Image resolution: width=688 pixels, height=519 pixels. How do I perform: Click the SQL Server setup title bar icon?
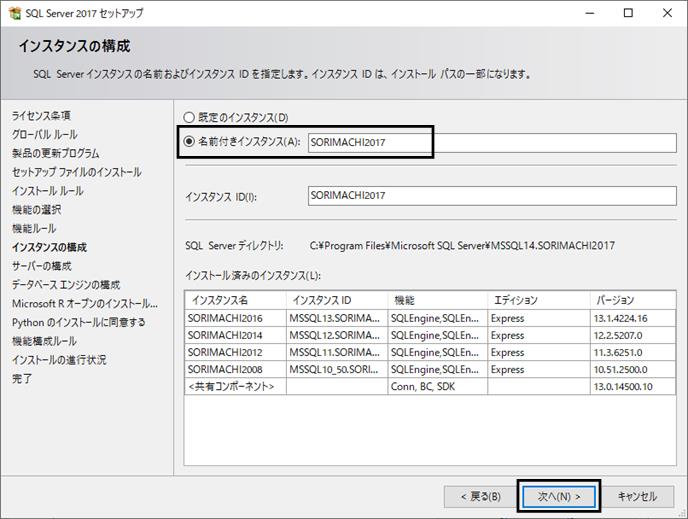coord(15,13)
